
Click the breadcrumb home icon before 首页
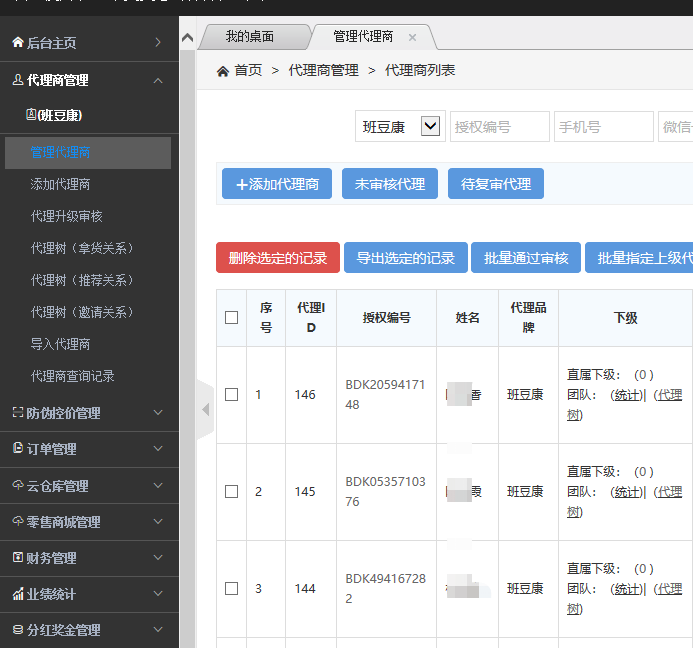tap(223, 71)
